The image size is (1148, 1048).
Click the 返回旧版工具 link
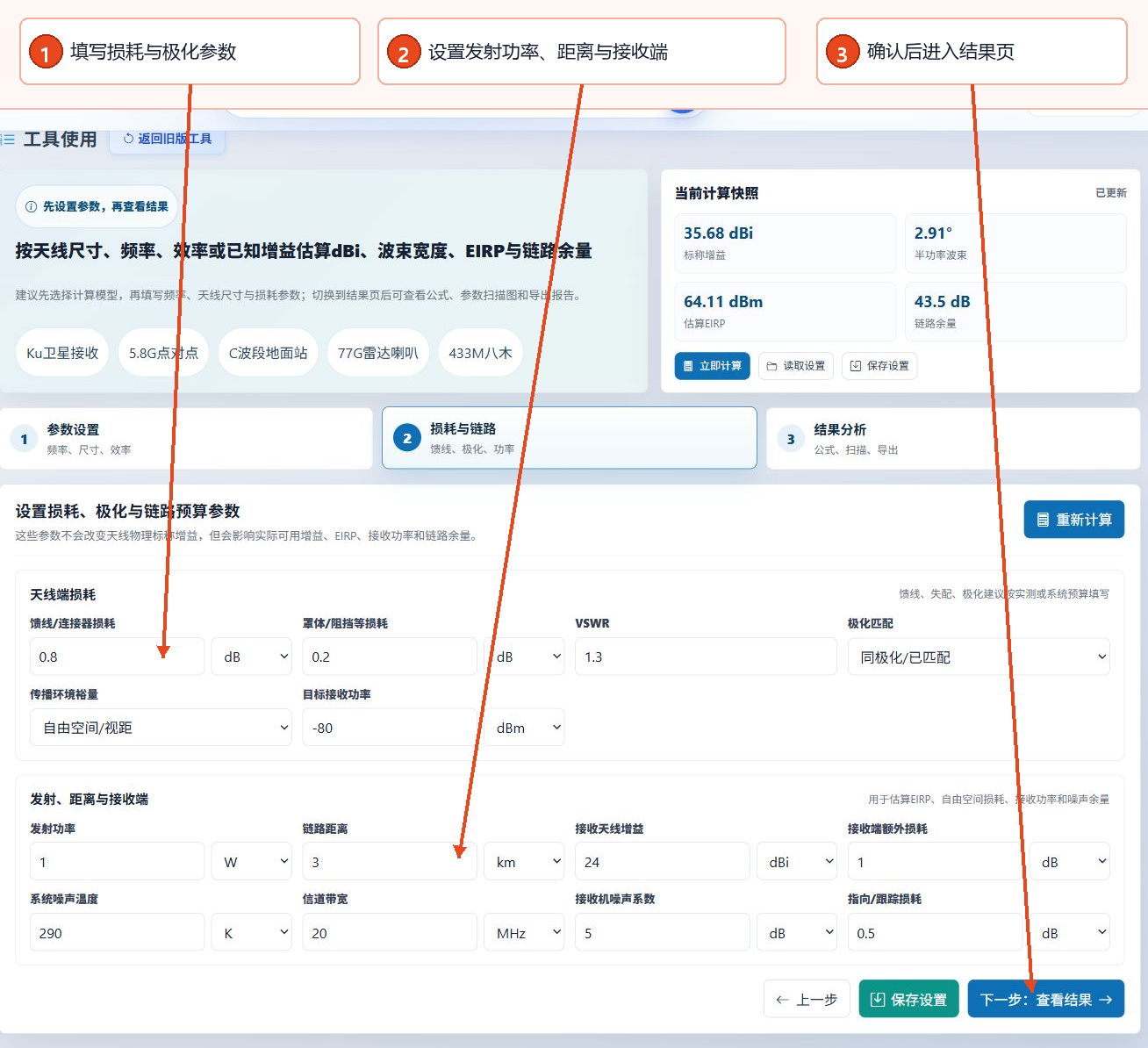[x=167, y=139]
